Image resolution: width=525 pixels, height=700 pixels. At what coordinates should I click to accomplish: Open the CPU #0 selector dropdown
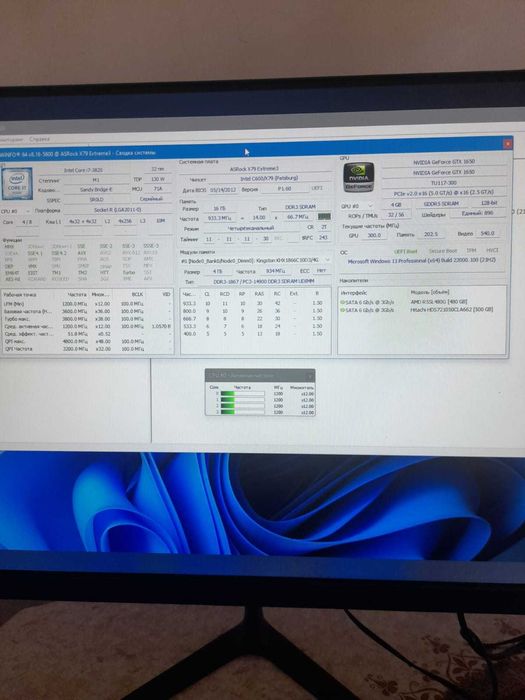pyautogui.click(x=27, y=210)
